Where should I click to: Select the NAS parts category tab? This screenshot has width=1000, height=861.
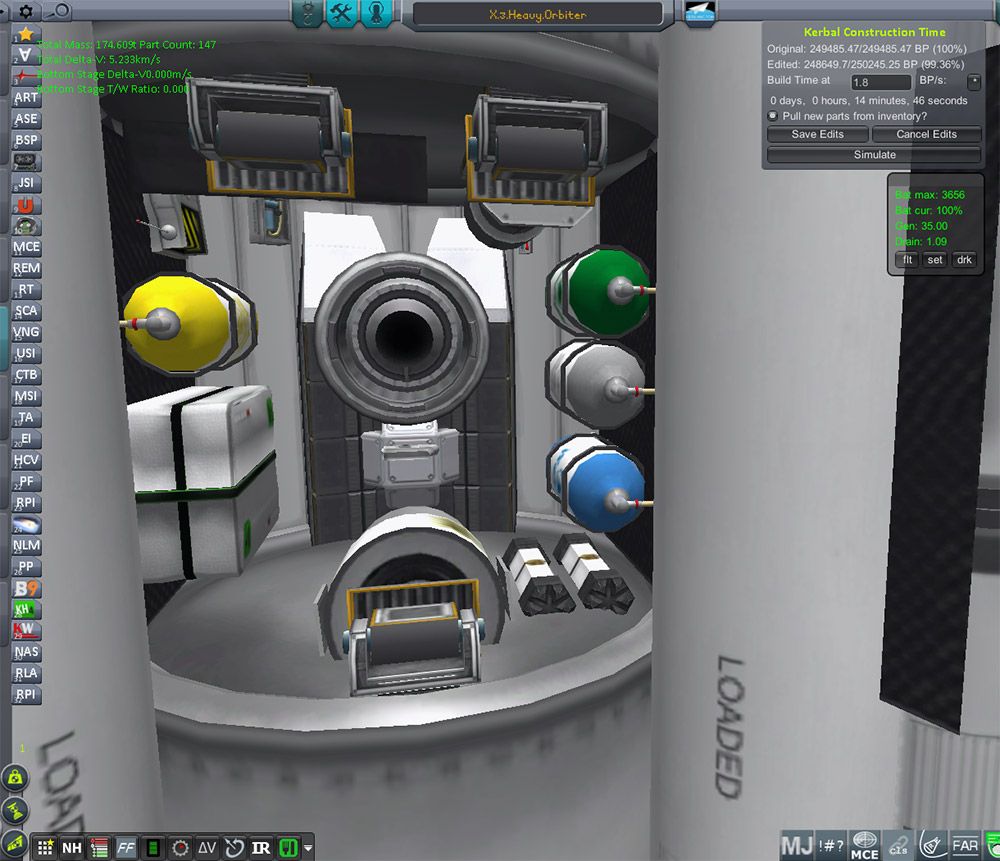[26, 652]
